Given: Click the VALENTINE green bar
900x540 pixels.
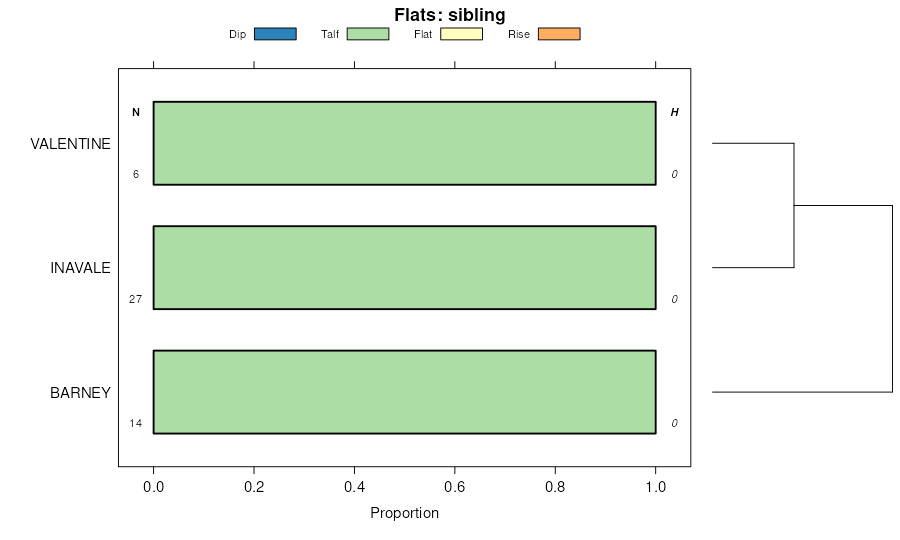Looking at the screenshot, I should tap(404, 143).
